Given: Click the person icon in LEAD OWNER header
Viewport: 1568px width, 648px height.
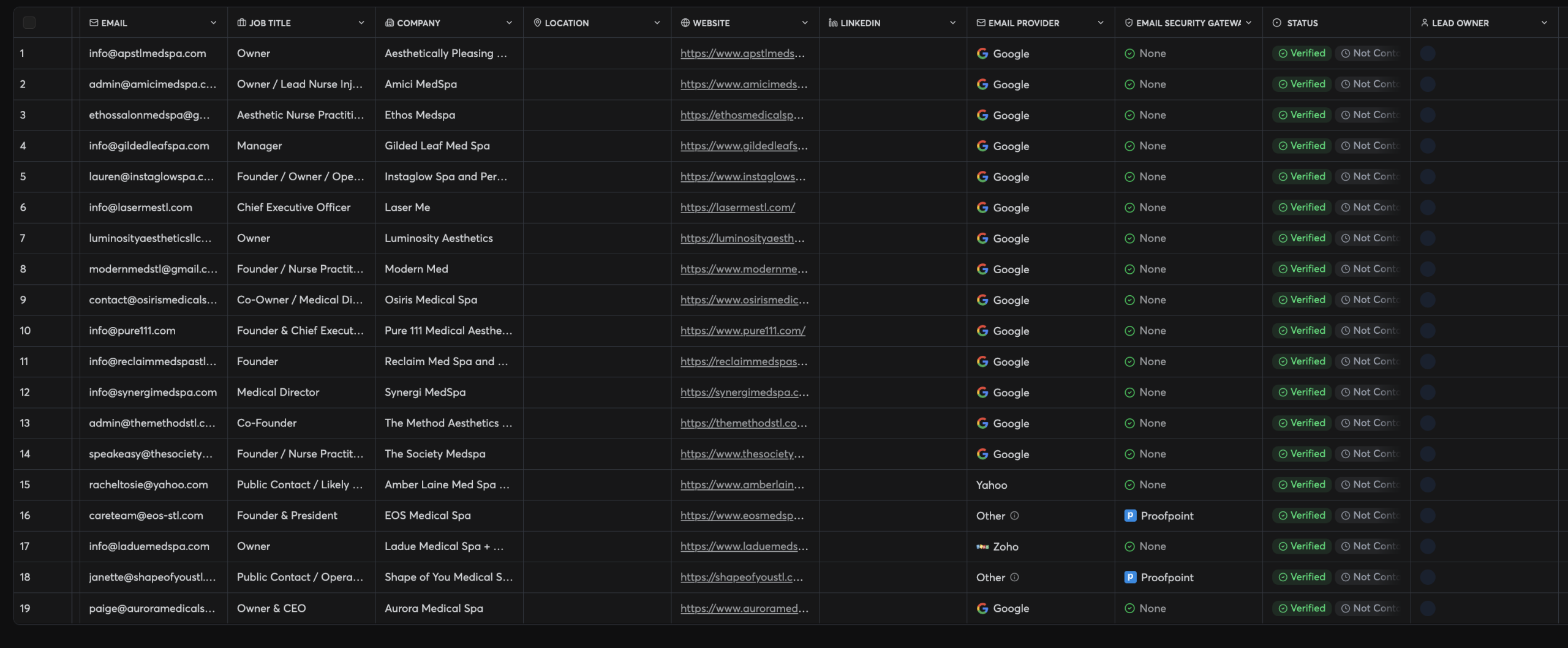Looking at the screenshot, I should pos(1424,23).
